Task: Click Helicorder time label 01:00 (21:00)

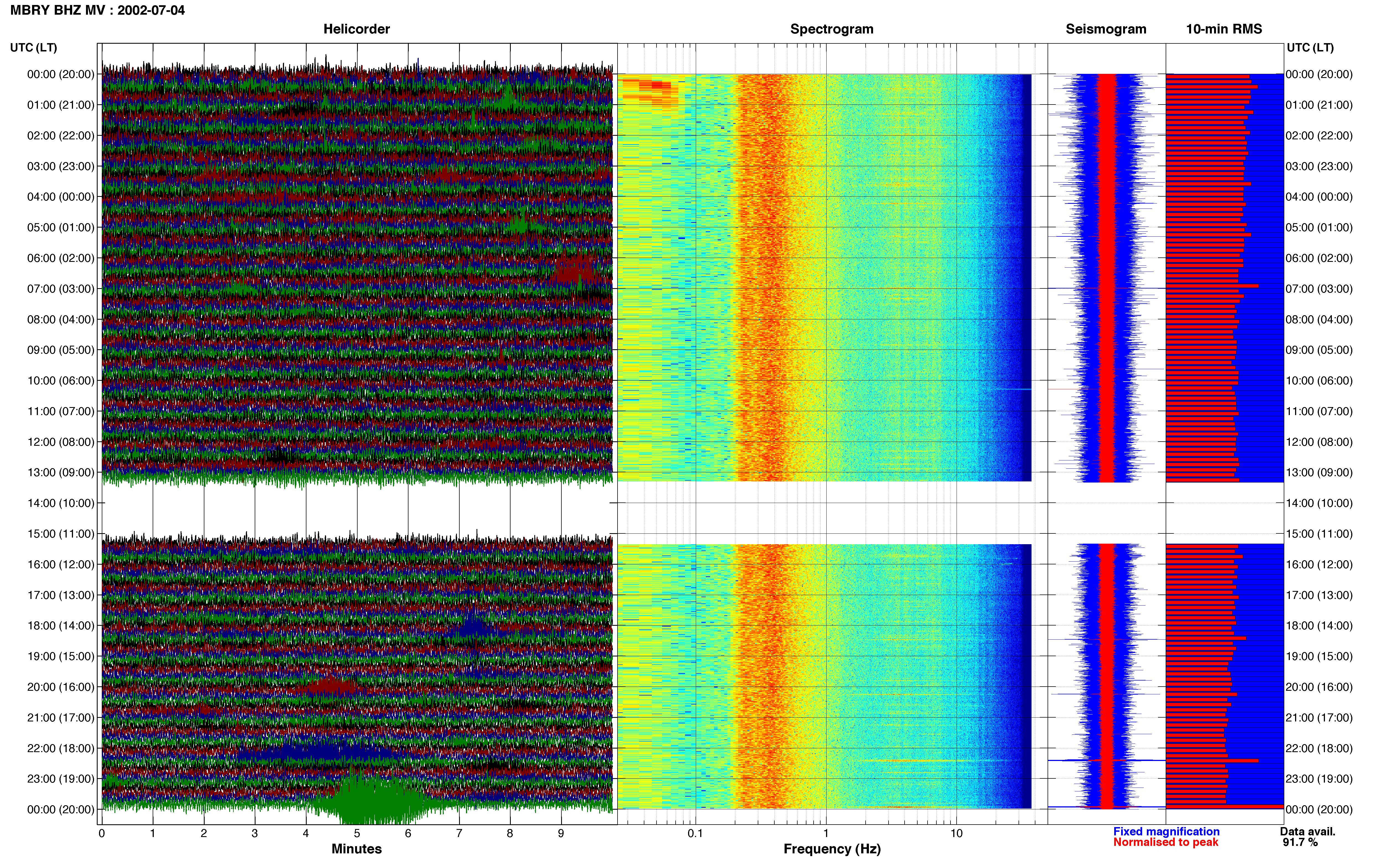Action: (61, 105)
